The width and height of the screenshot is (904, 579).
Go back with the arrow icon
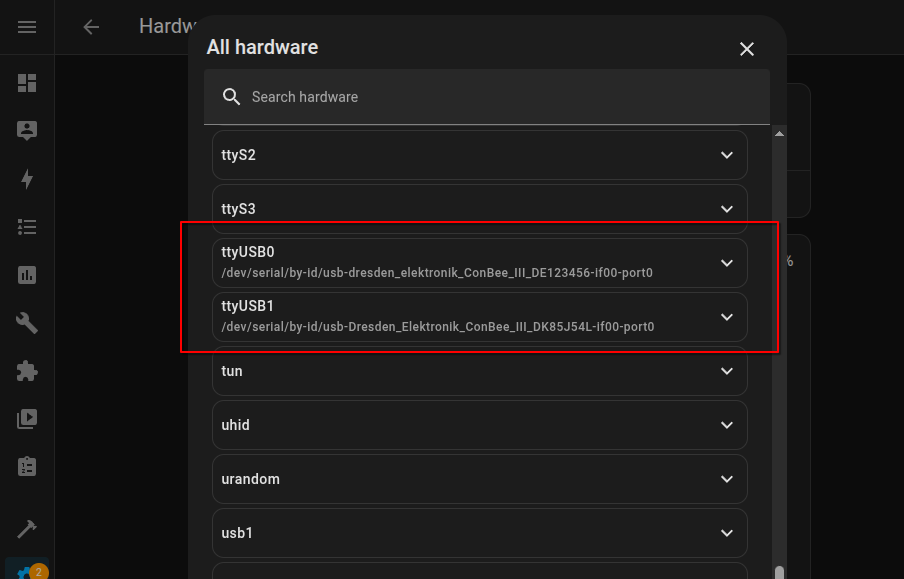point(91,27)
